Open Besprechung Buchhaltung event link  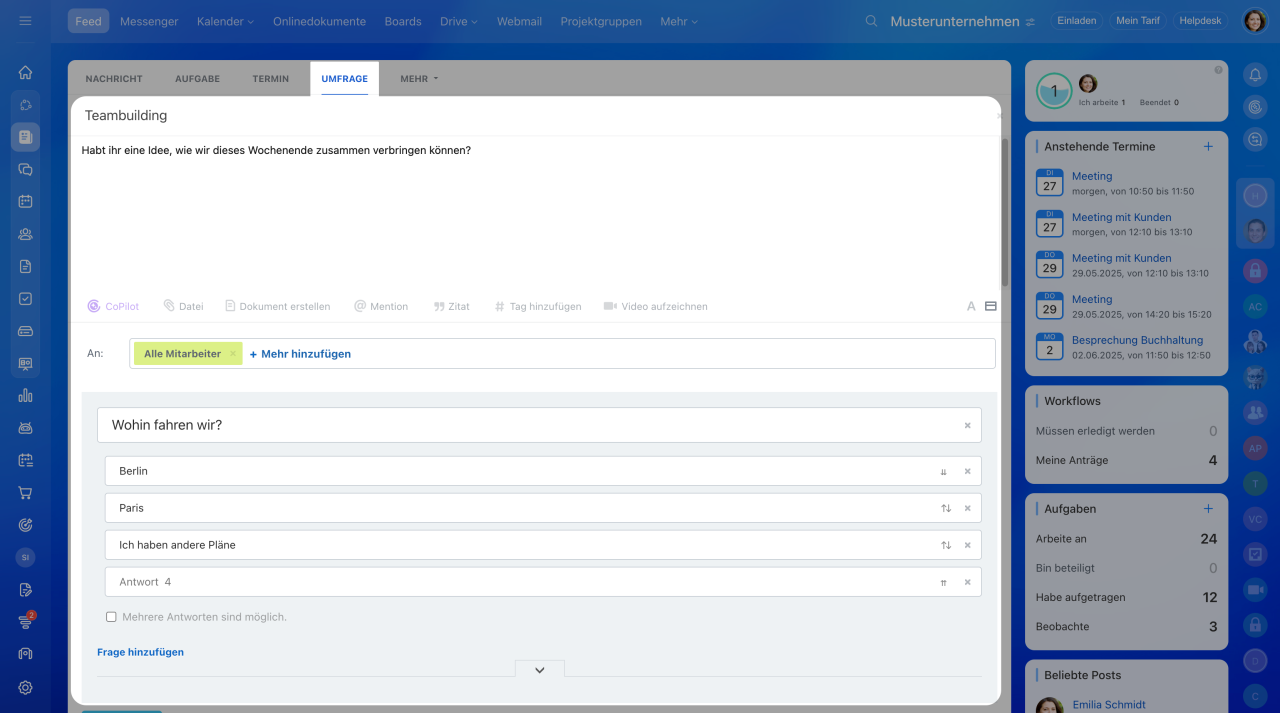point(1137,340)
